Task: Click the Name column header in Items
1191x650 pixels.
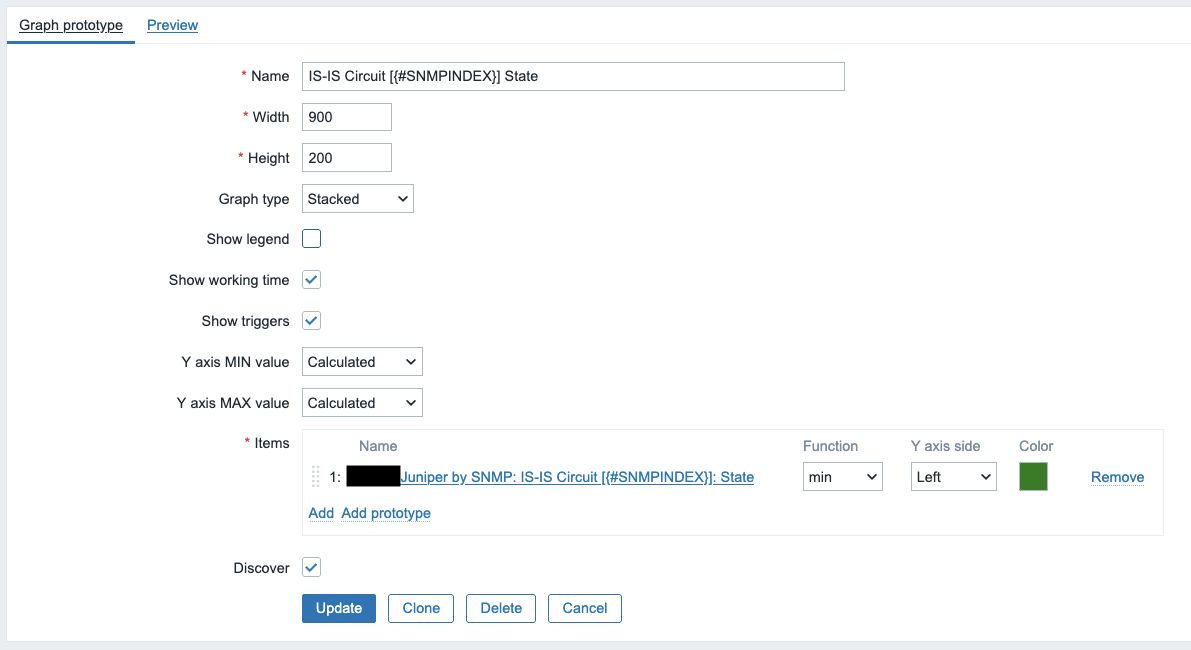Action: (x=378, y=446)
